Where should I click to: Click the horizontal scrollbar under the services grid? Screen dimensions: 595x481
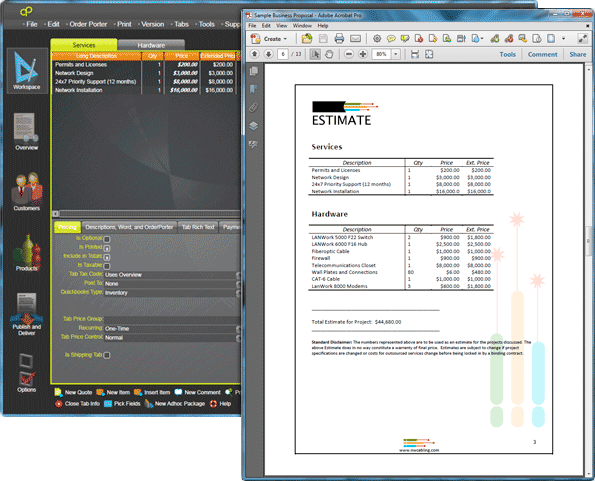click(146, 214)
